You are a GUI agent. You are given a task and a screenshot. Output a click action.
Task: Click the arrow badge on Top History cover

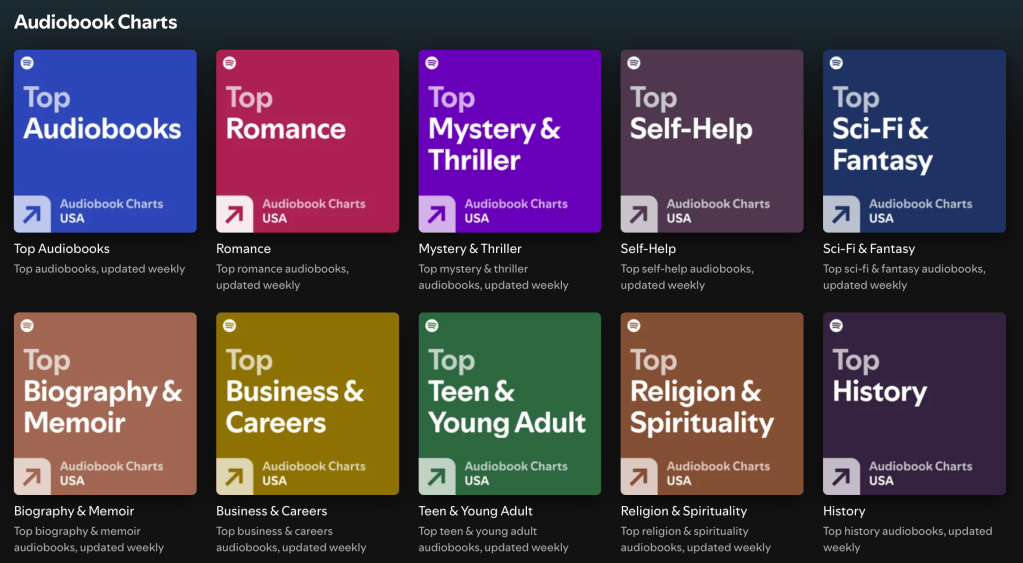841,476
